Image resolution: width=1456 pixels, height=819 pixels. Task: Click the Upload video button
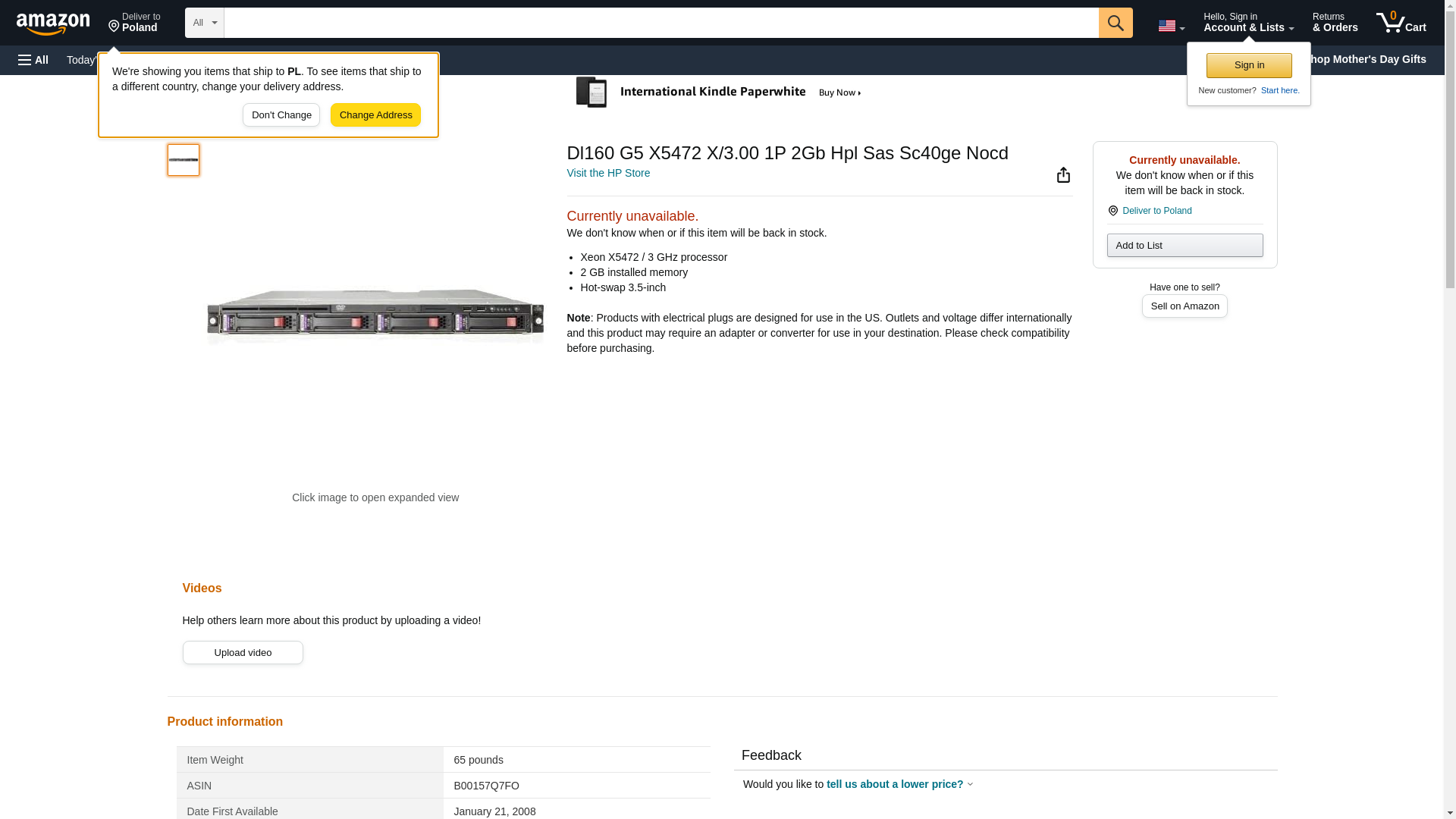(x=243, y=652)
